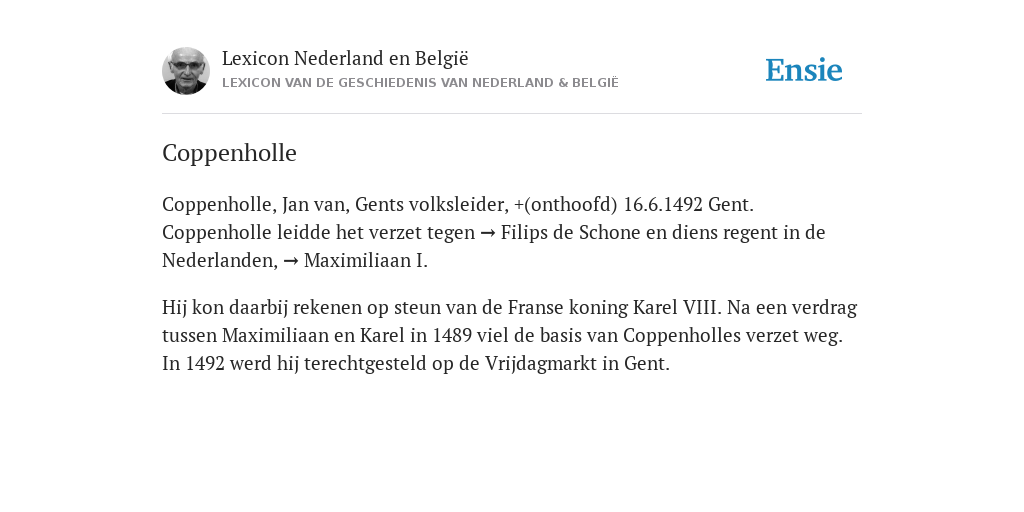Click the Coppenholle heading
The height and width of the screenshot is (512, 1024).
(229, 153)
